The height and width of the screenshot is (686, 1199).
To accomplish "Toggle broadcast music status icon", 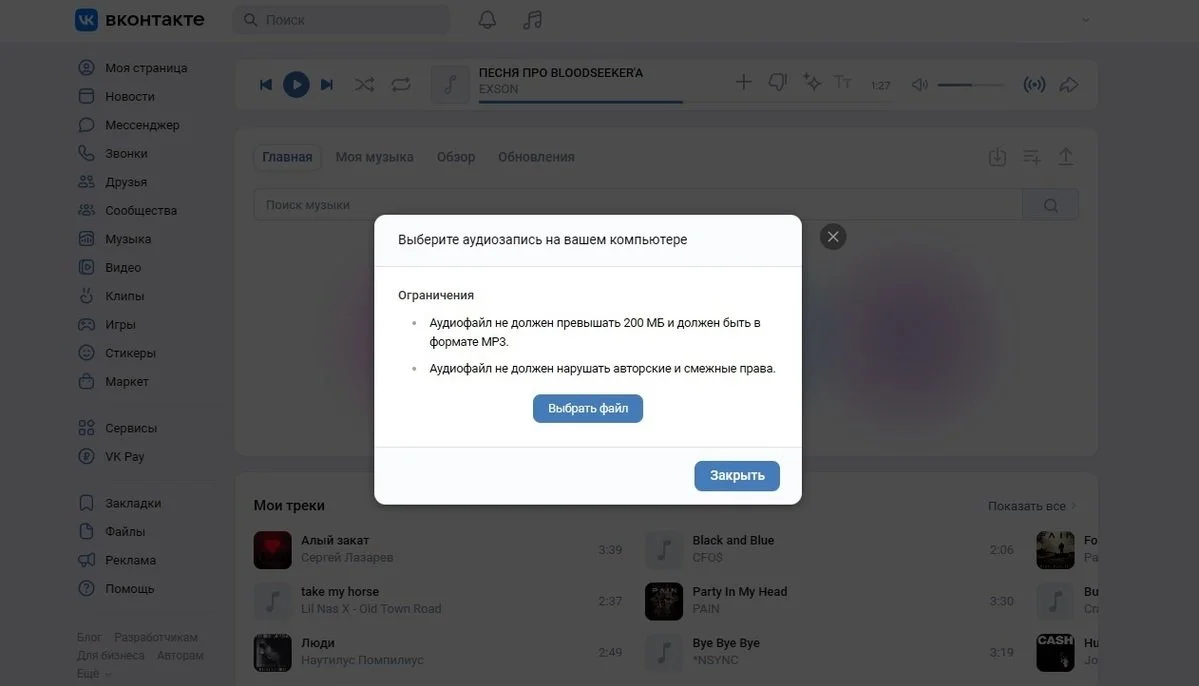I will pos(1034,84).
